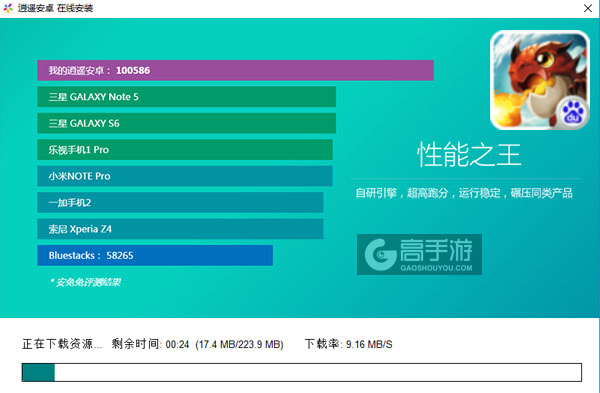Image resolution: width=600 pixels, height=393 pixels.
Task: Click the download progress bar
Action: [302, 372]
